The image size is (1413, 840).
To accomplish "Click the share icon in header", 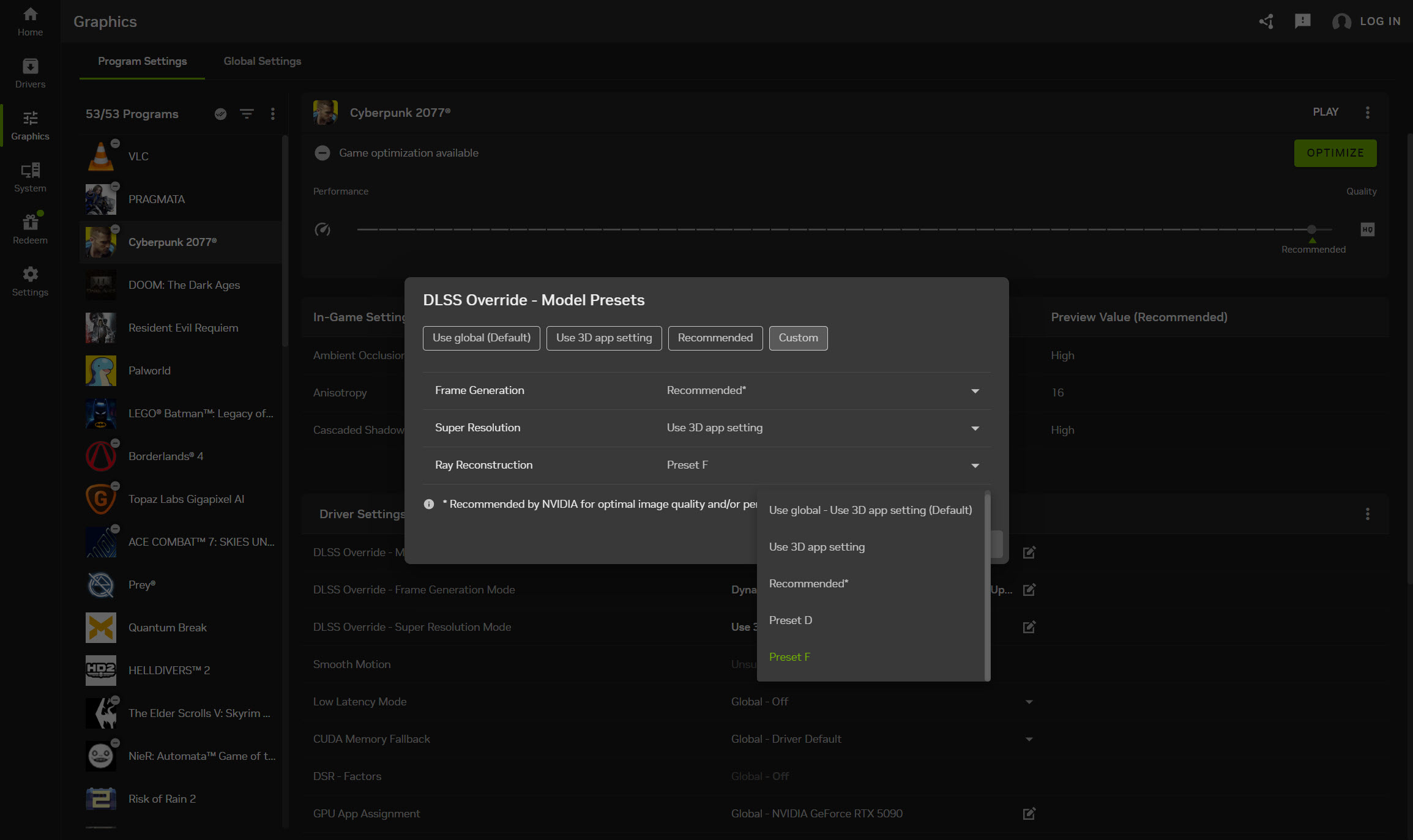I will (1266, 21).
